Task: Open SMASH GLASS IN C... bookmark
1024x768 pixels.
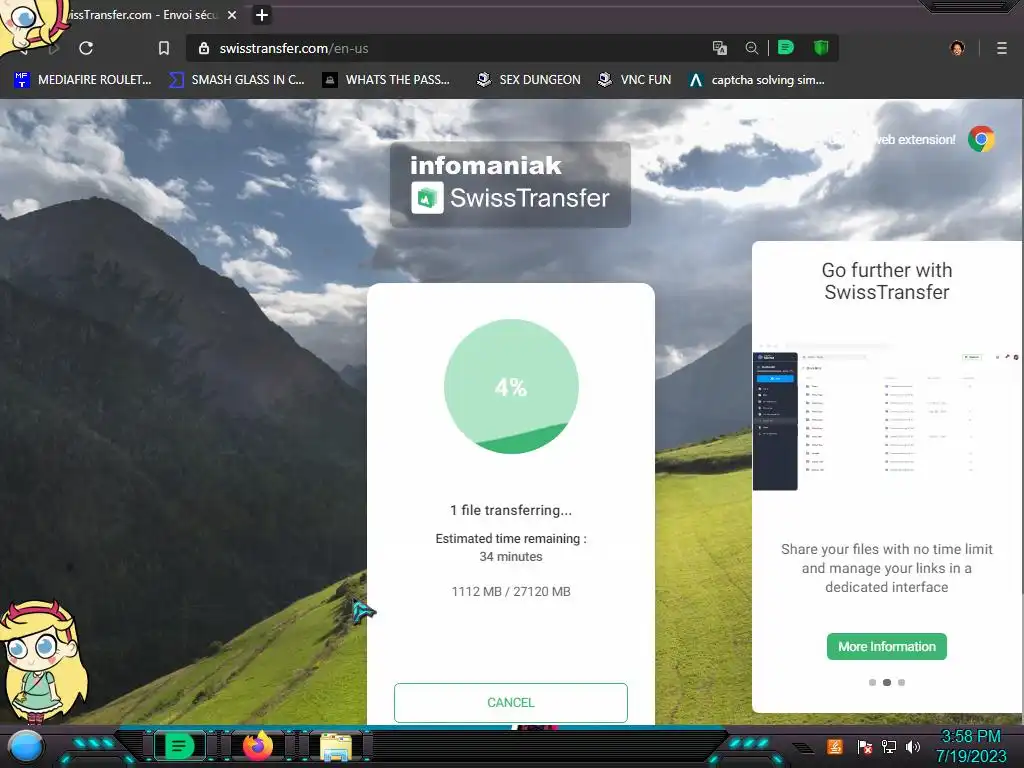Action: pos(236,80)
